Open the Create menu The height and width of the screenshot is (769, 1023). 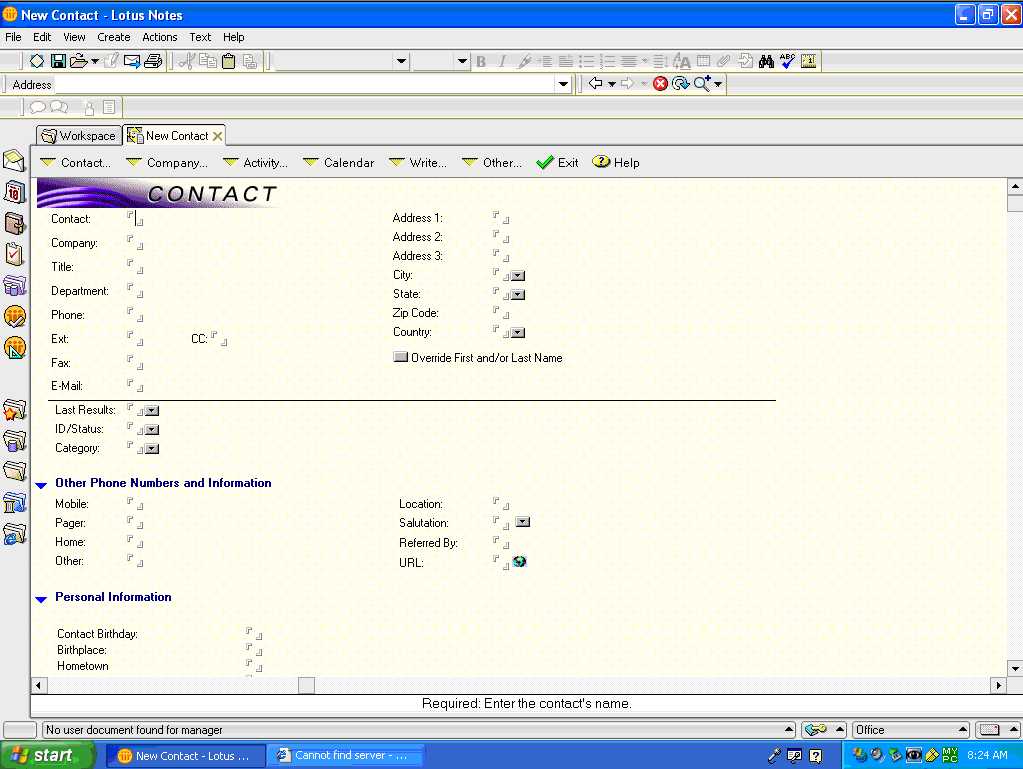(114, 37)
